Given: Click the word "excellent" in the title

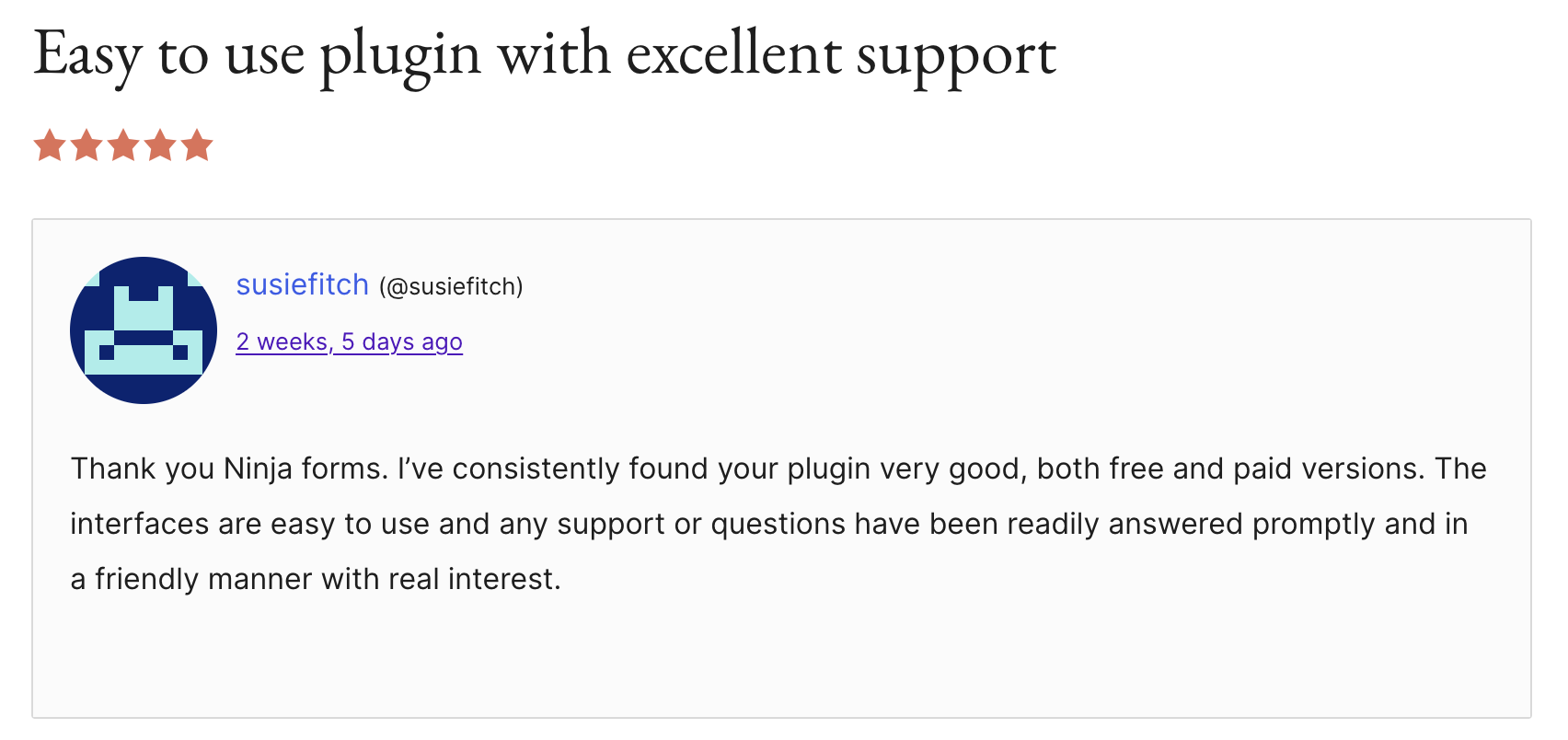Looking at the screenshot, I should (x=733, y=55).
